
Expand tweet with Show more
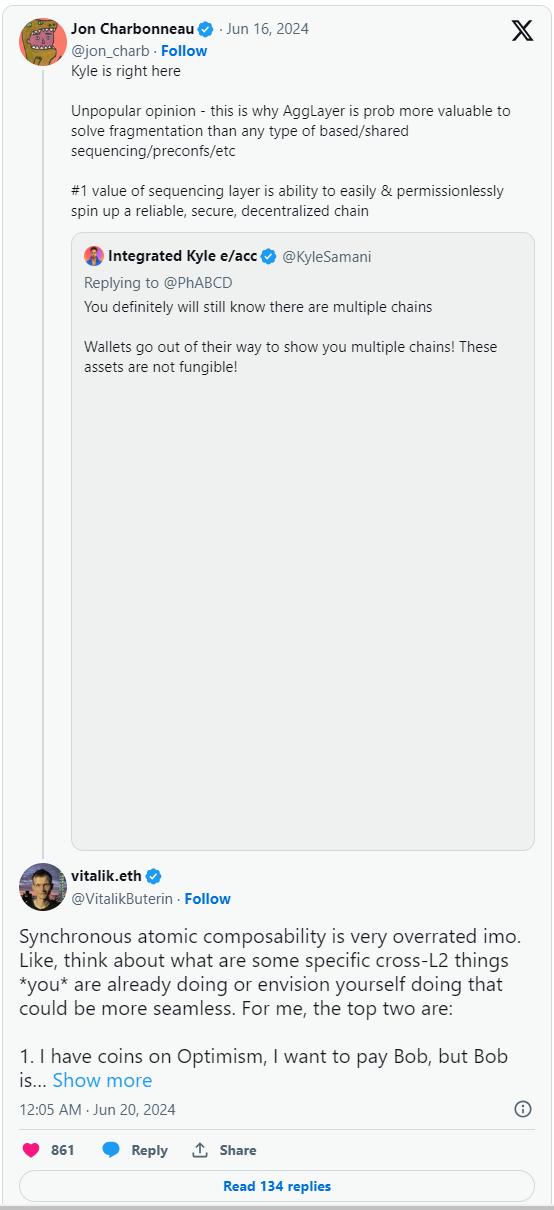click(x=102, y=1080)
